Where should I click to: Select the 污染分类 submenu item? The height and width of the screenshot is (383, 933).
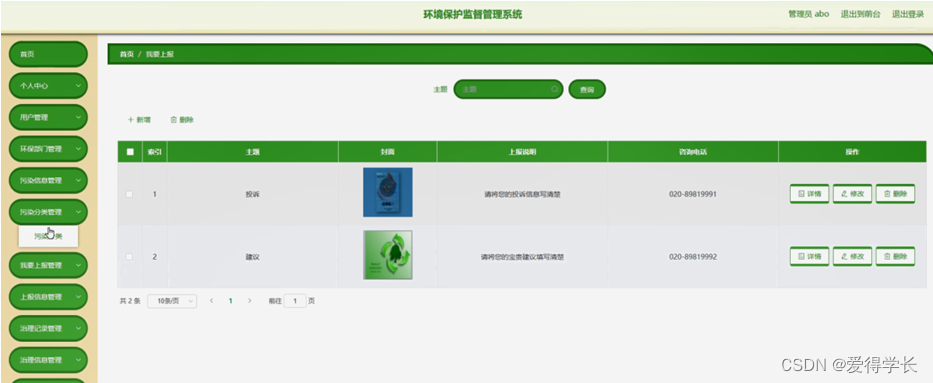click(48, 236)
